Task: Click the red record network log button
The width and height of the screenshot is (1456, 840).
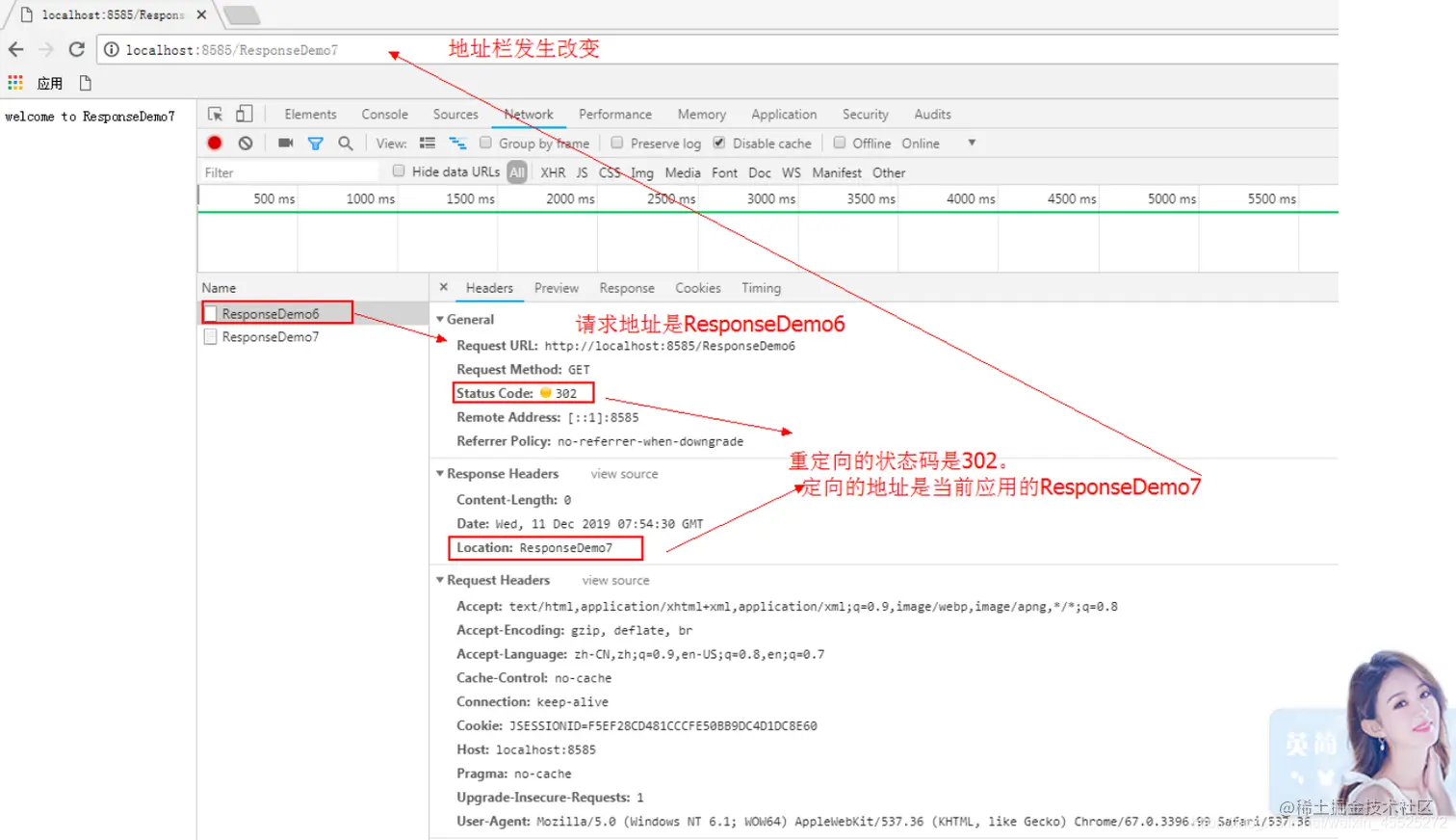Action: (x=215, y=143)
